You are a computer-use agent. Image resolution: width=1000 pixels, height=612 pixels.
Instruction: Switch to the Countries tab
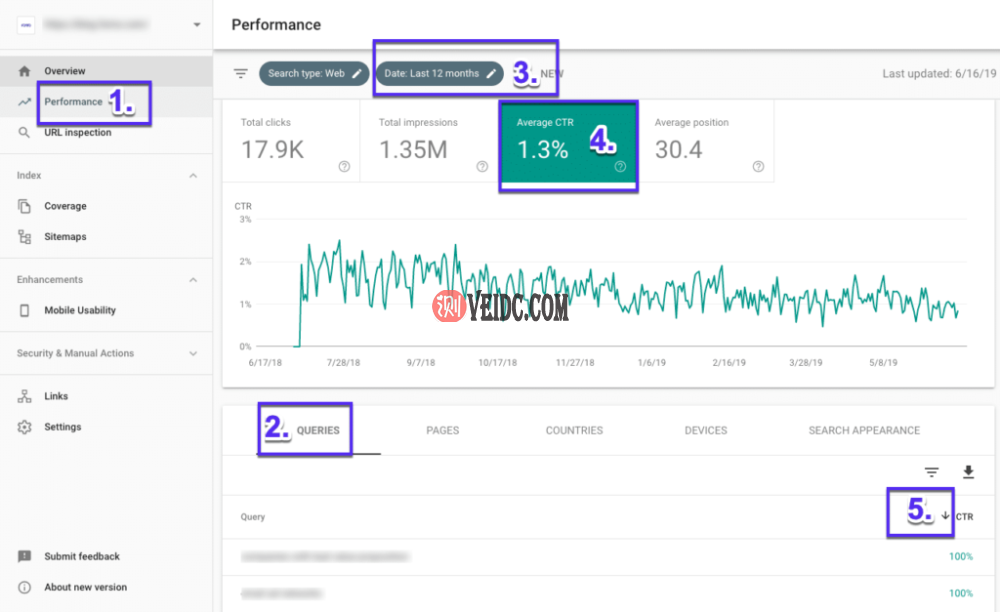[x=574, y=430]
